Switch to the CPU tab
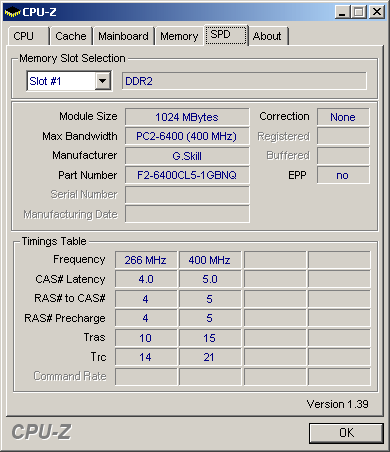This screenshot has width=390, height=452. 29,36
